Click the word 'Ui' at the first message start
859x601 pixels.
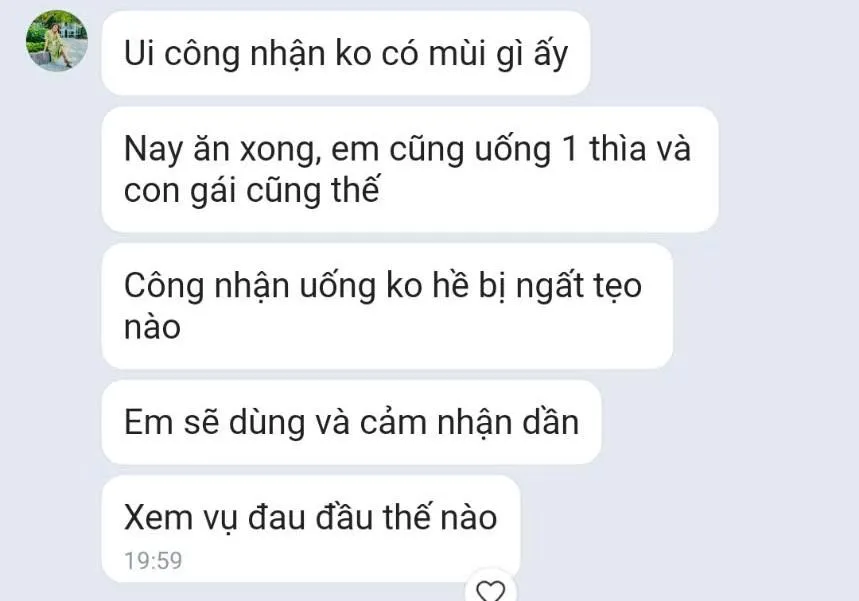(x=139, y=54)
